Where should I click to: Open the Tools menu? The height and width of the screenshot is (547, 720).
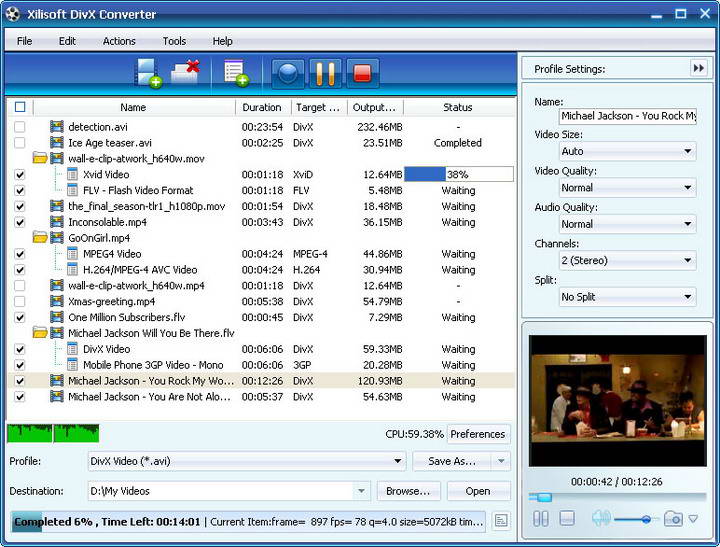174,41
